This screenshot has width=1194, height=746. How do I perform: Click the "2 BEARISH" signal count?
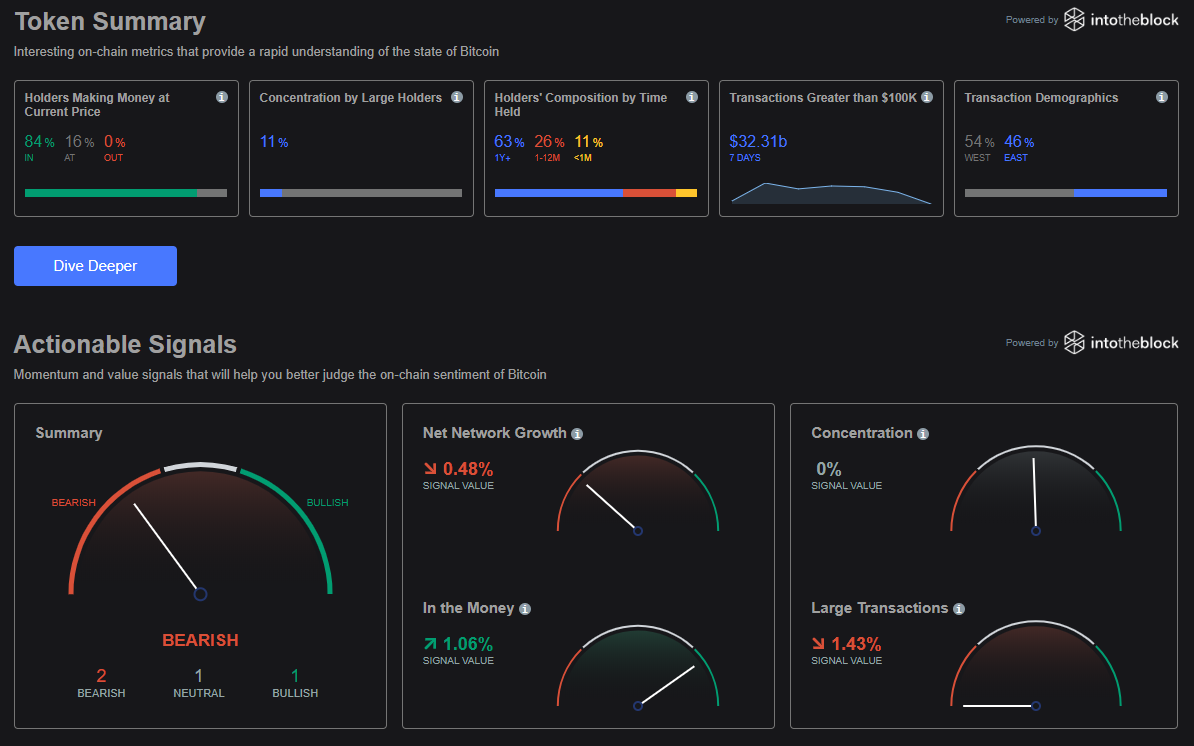(101, 684)
